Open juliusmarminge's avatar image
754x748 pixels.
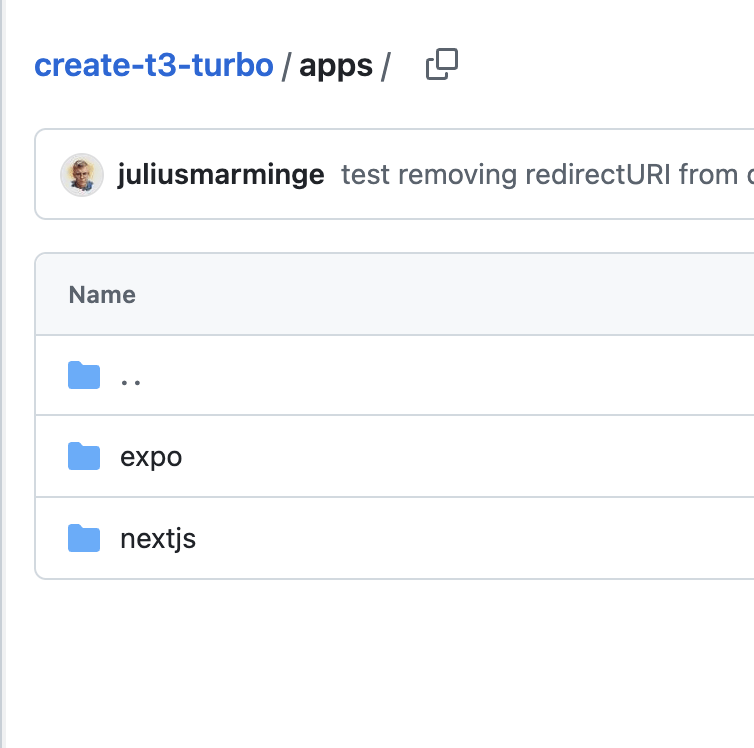coord(82,175)
